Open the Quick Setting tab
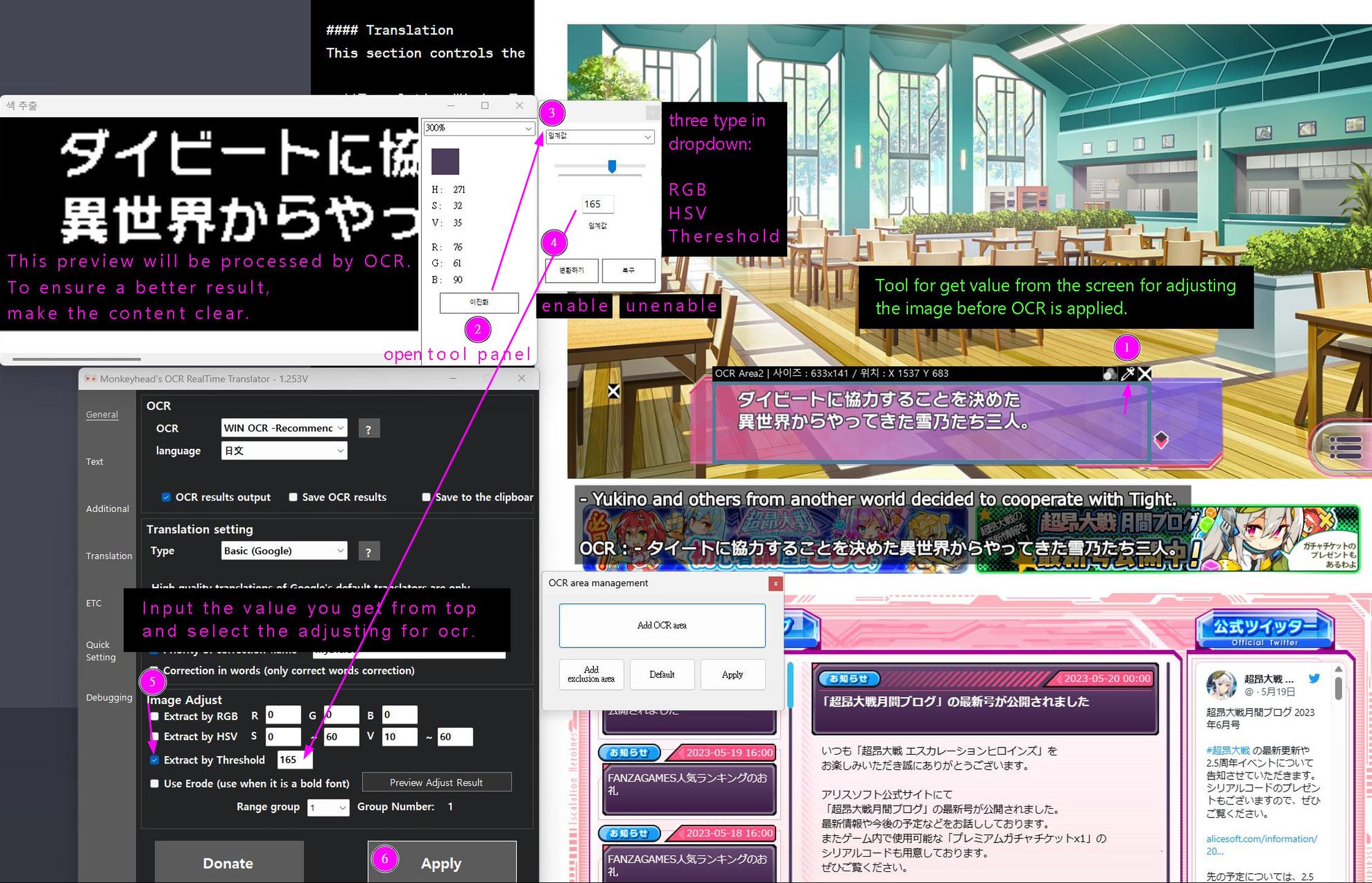Screen dimensions: 1372x883 coord(101,651)
